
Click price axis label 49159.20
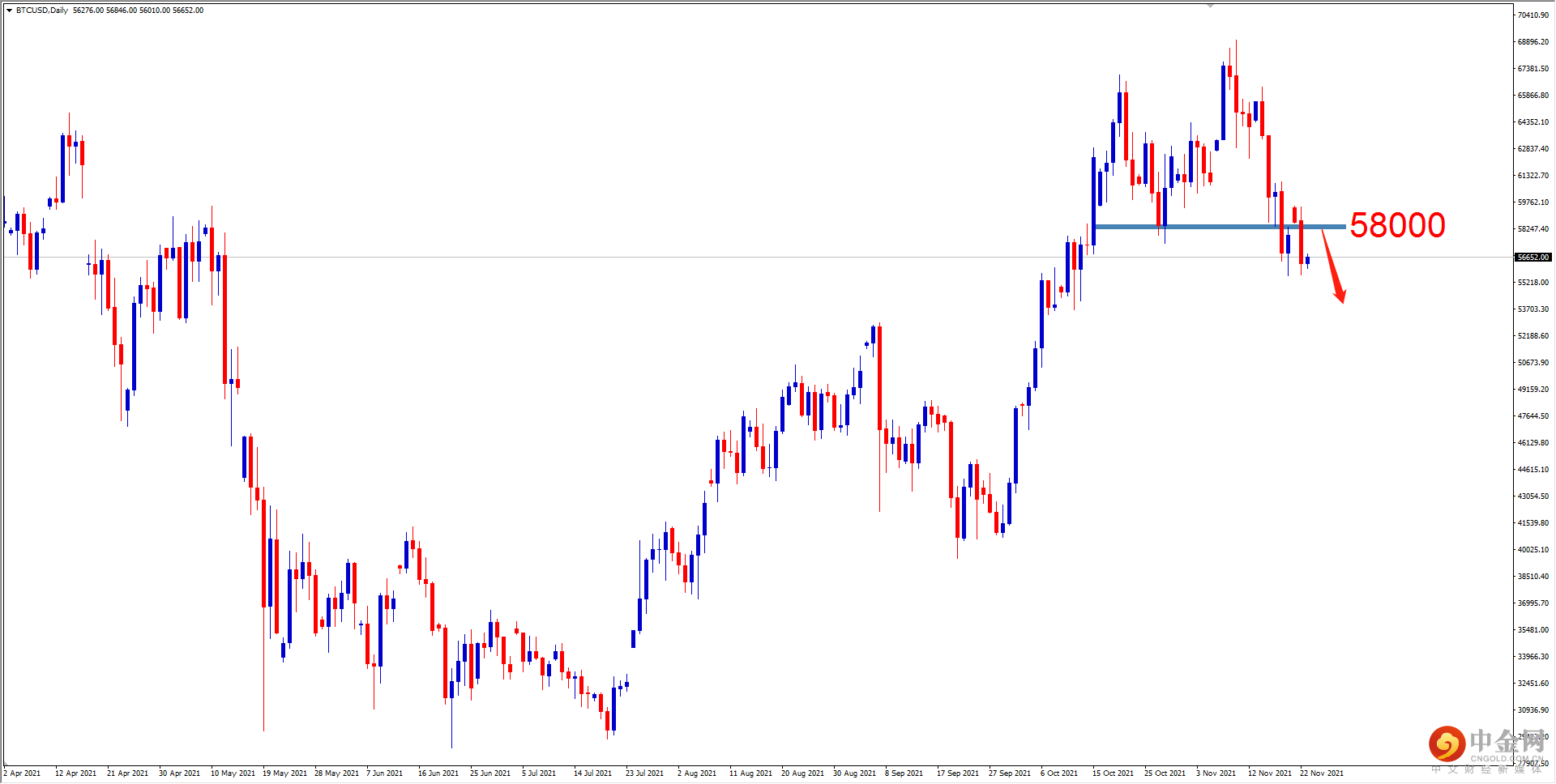[x=1533, y=390]
